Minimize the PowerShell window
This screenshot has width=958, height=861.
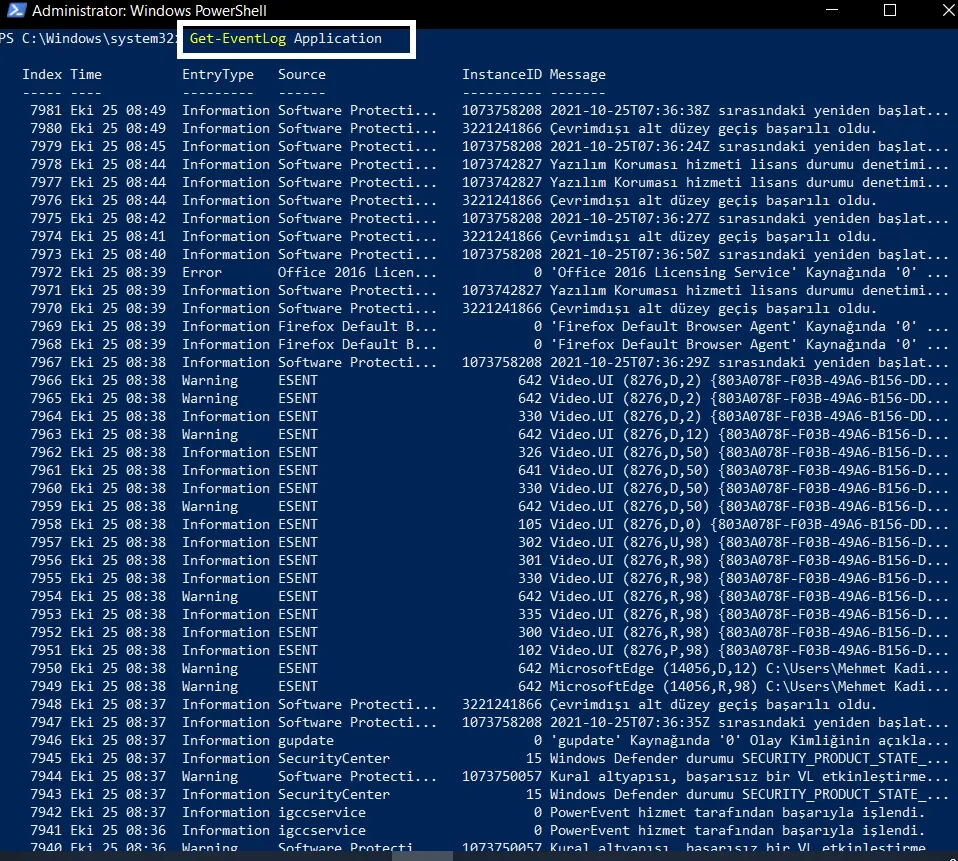coord(832,10)
